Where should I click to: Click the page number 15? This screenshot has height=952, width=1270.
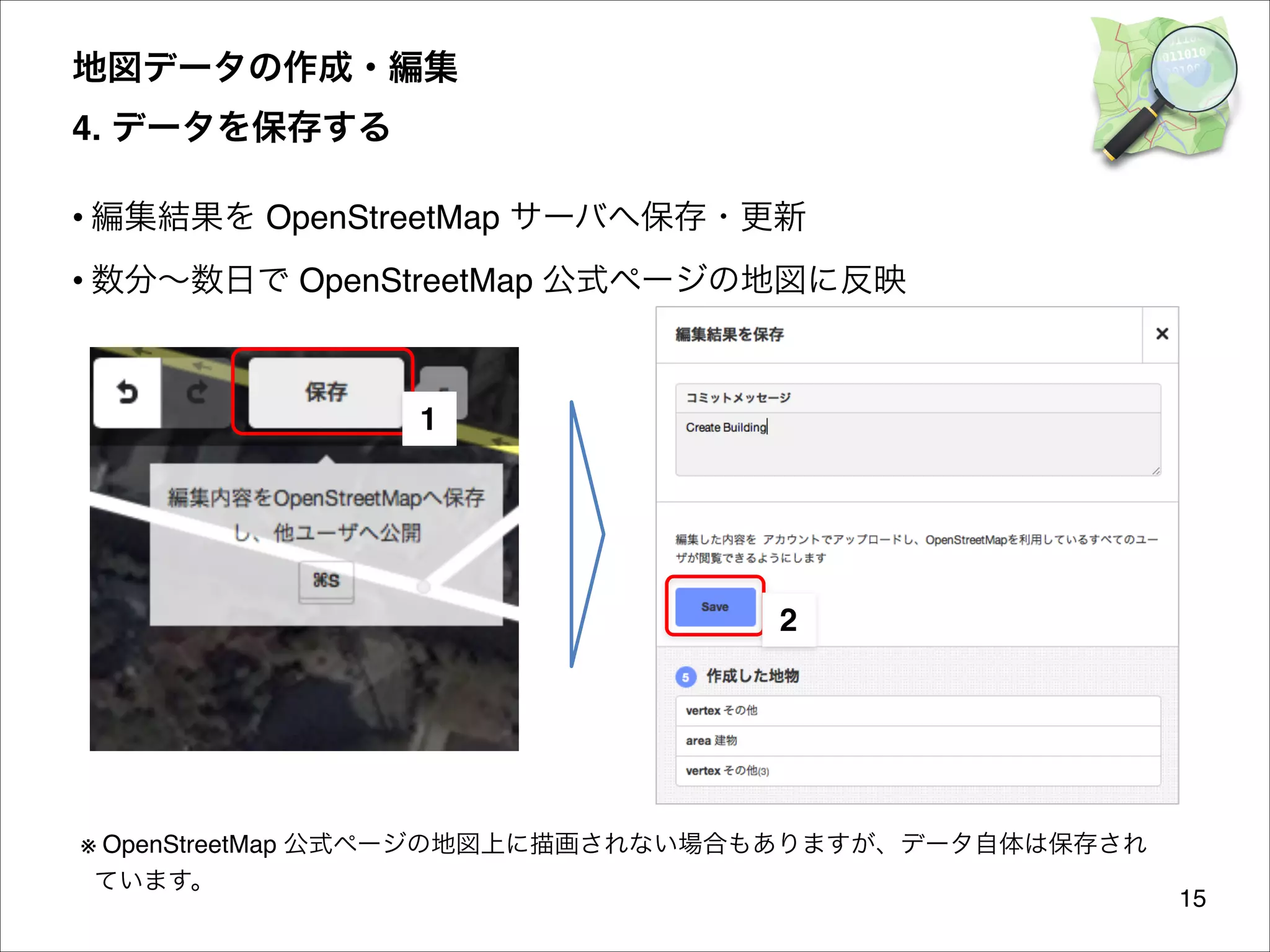tap(1192, 898)
